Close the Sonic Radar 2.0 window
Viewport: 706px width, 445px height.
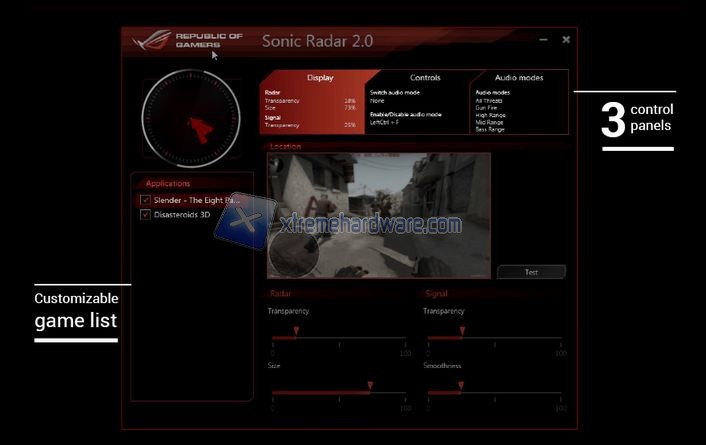(566, 39)
